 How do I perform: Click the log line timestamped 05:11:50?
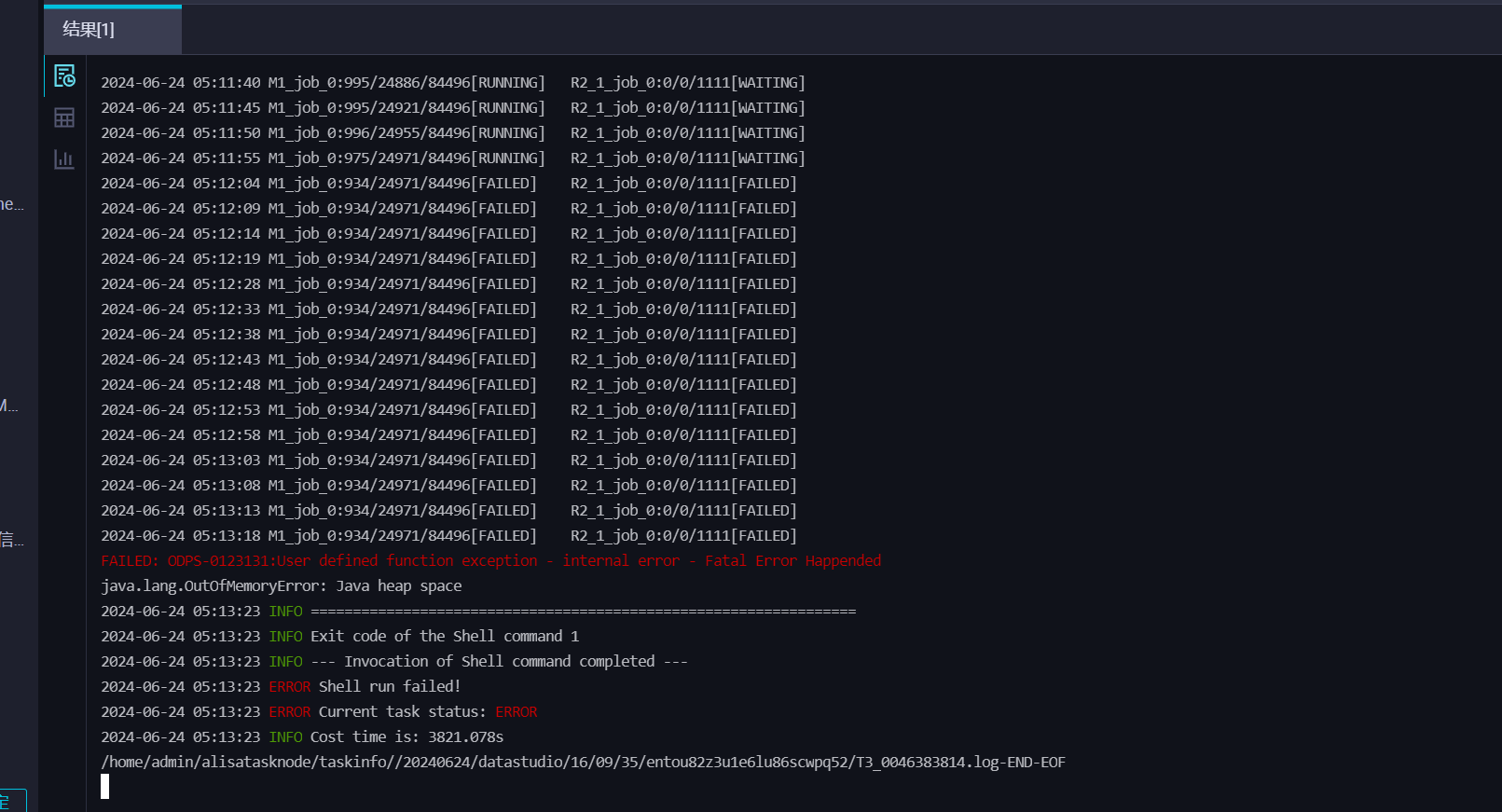tap(453, 133)
